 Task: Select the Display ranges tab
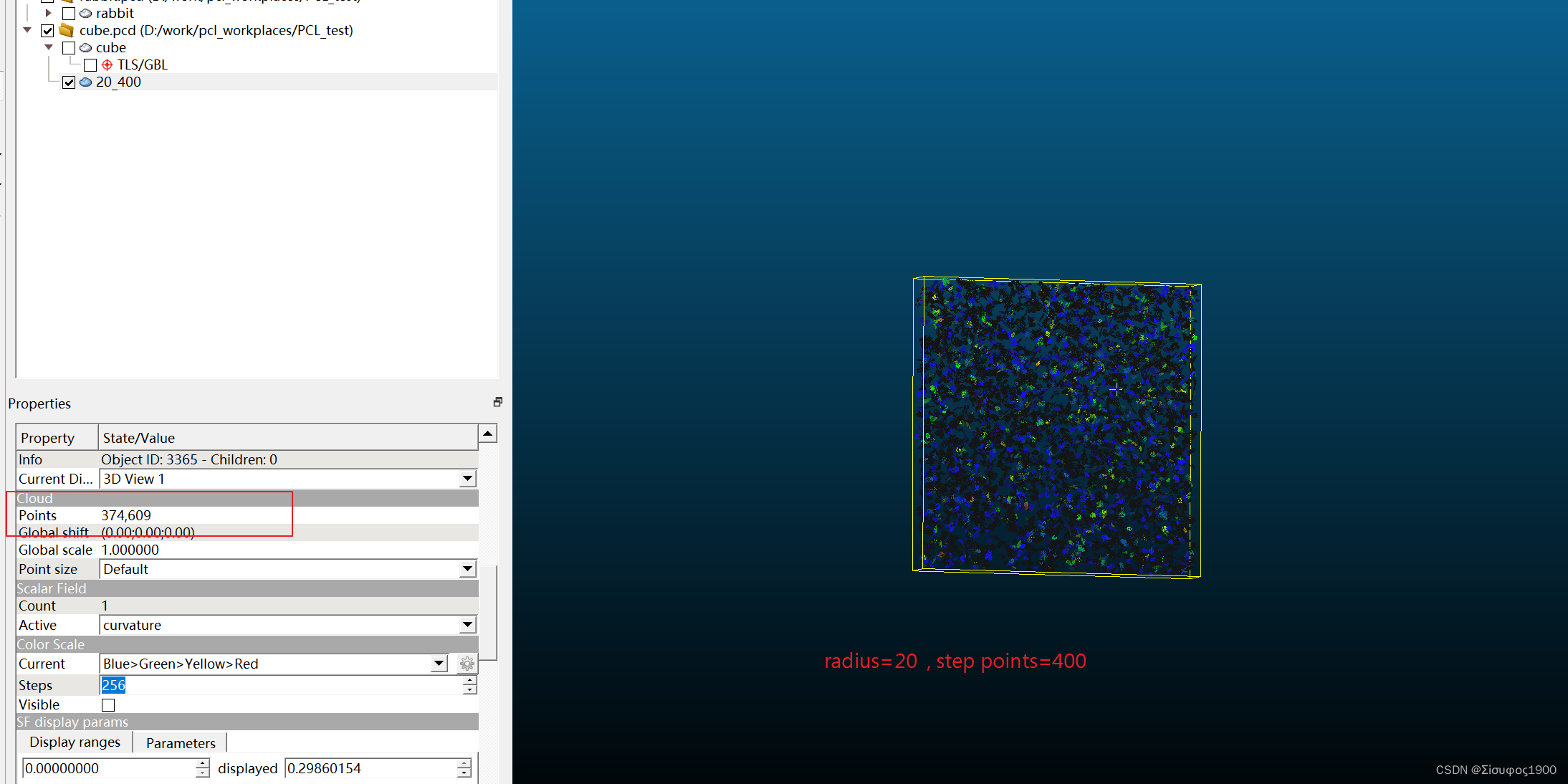[x=75, y=742]
